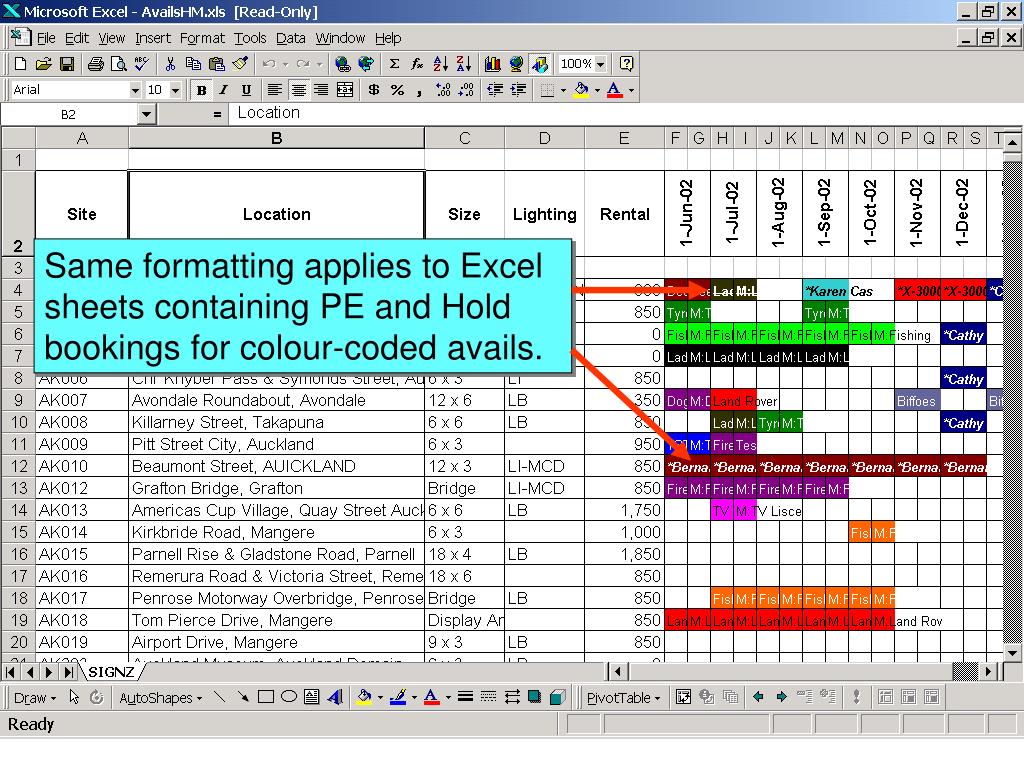Viewport: 1024px width, 768px height.
Task: Toggle Align Left alignment
Action: [275, 90]
